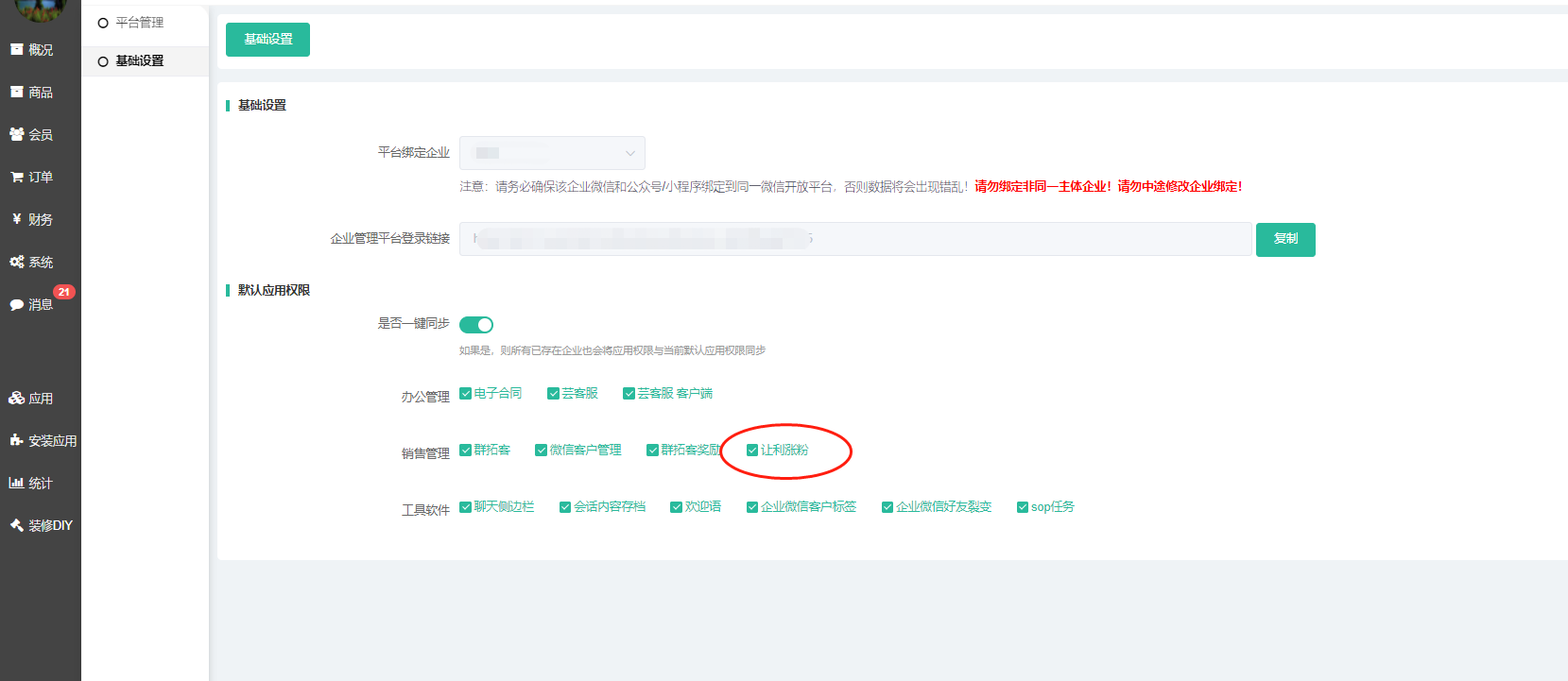This screenshot has width=1568, height=681.
Task: Expand the 平台绑定企业 dropdown
Action: coord(552,153)
